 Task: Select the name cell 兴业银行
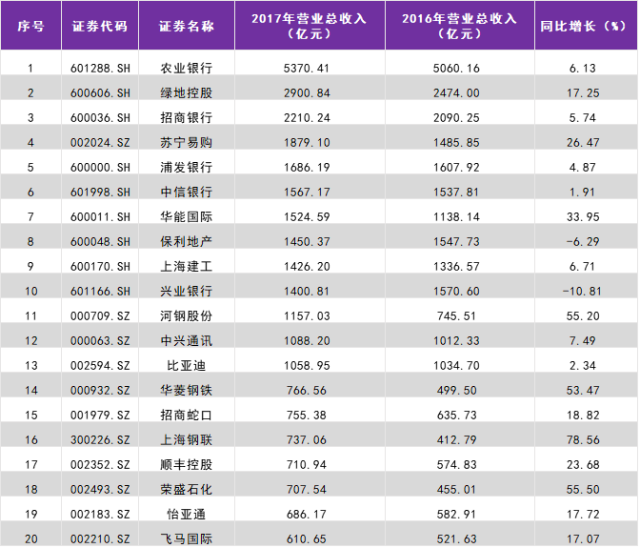187,291
